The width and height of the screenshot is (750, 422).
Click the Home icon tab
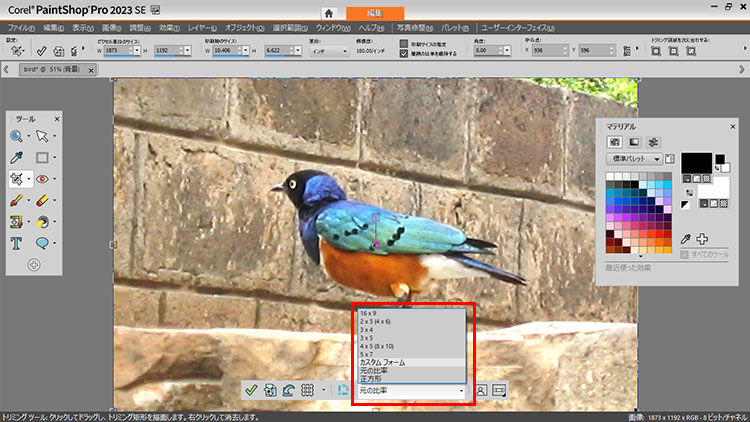click(x=327, y=12)
